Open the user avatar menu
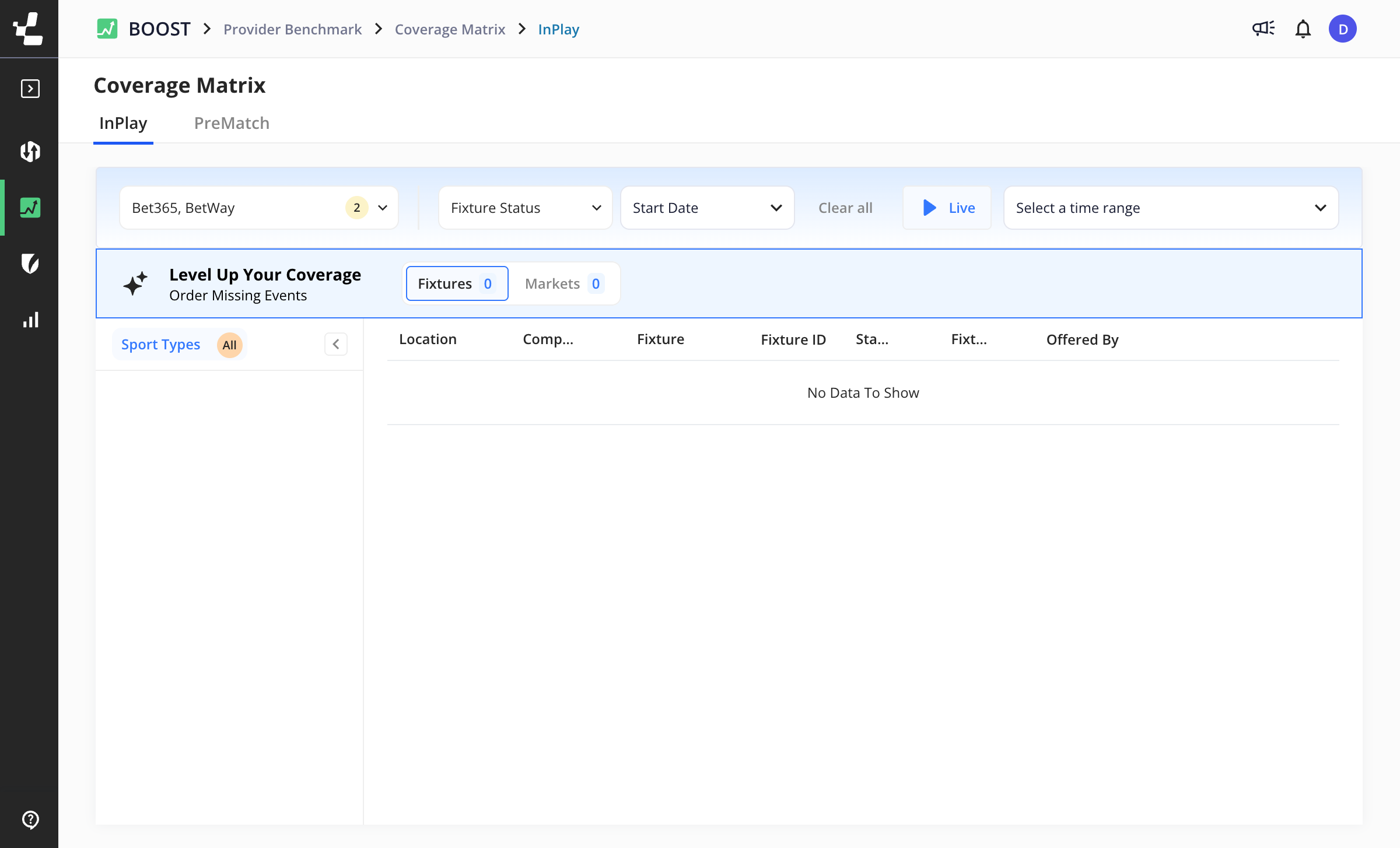 coord(1342,29)
